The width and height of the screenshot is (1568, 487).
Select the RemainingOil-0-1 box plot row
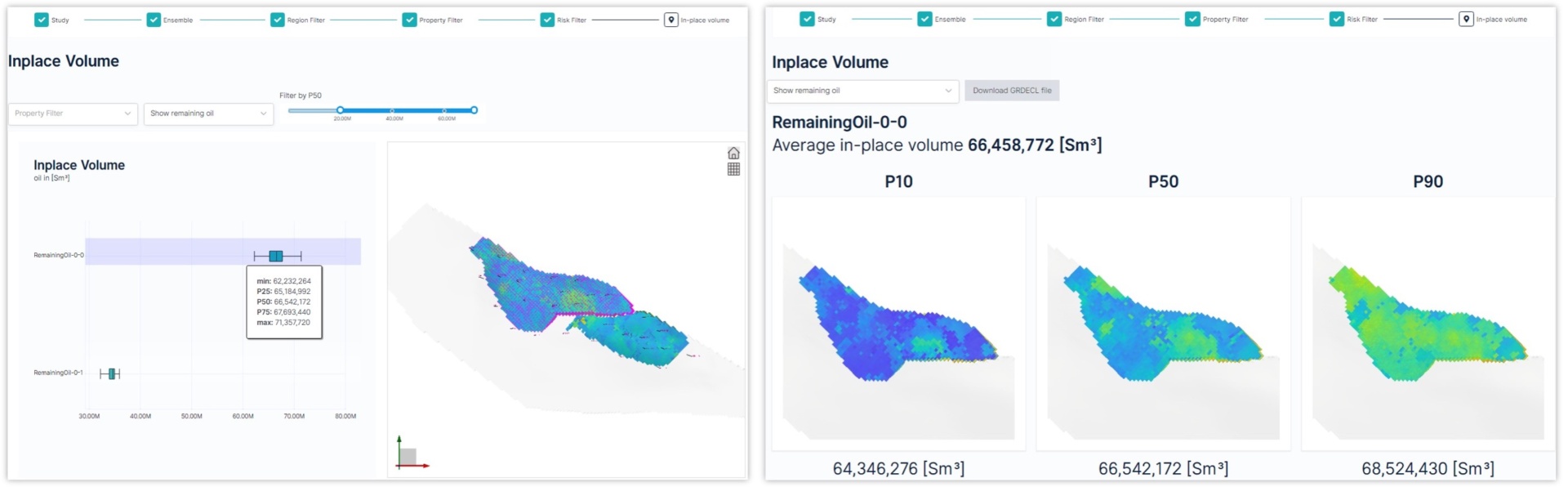point(110,373)
